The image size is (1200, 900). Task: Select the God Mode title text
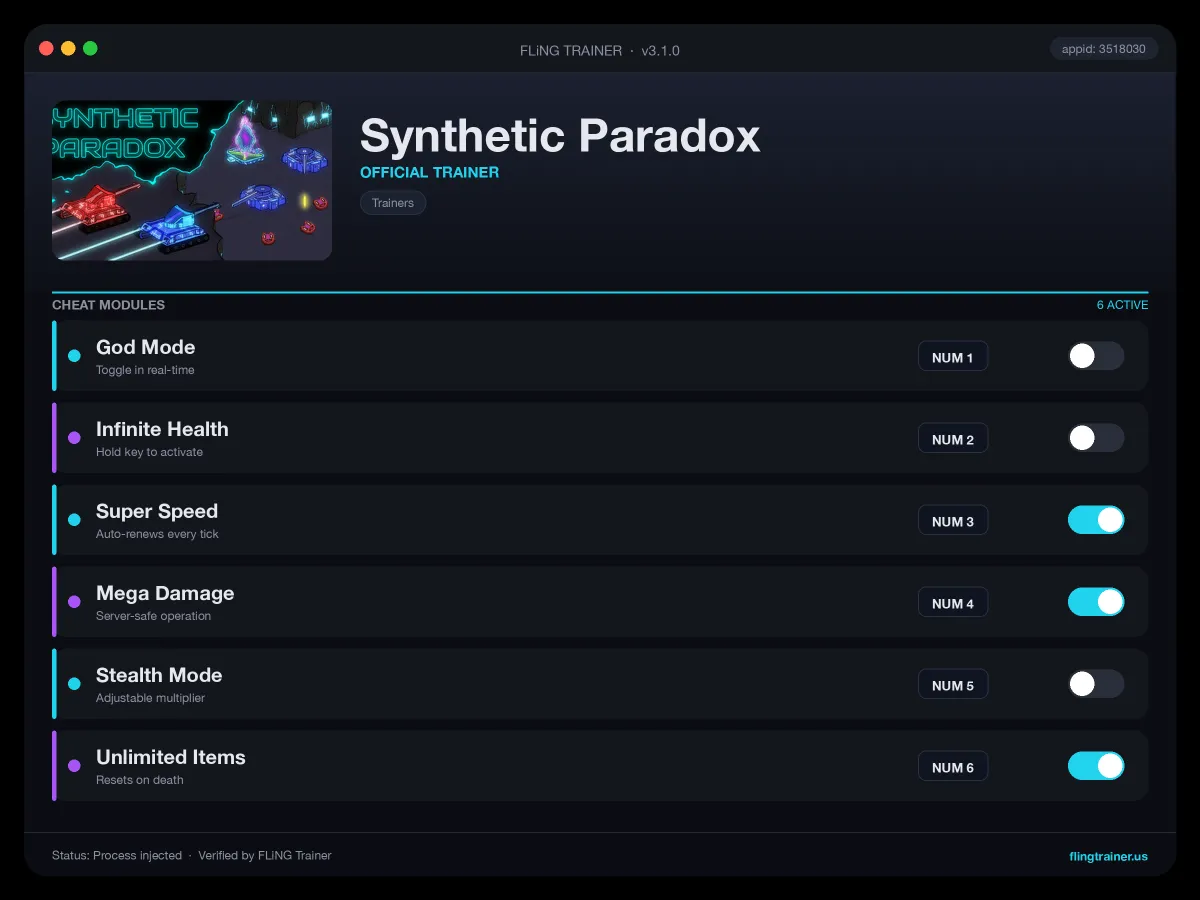tap(145, 347)
